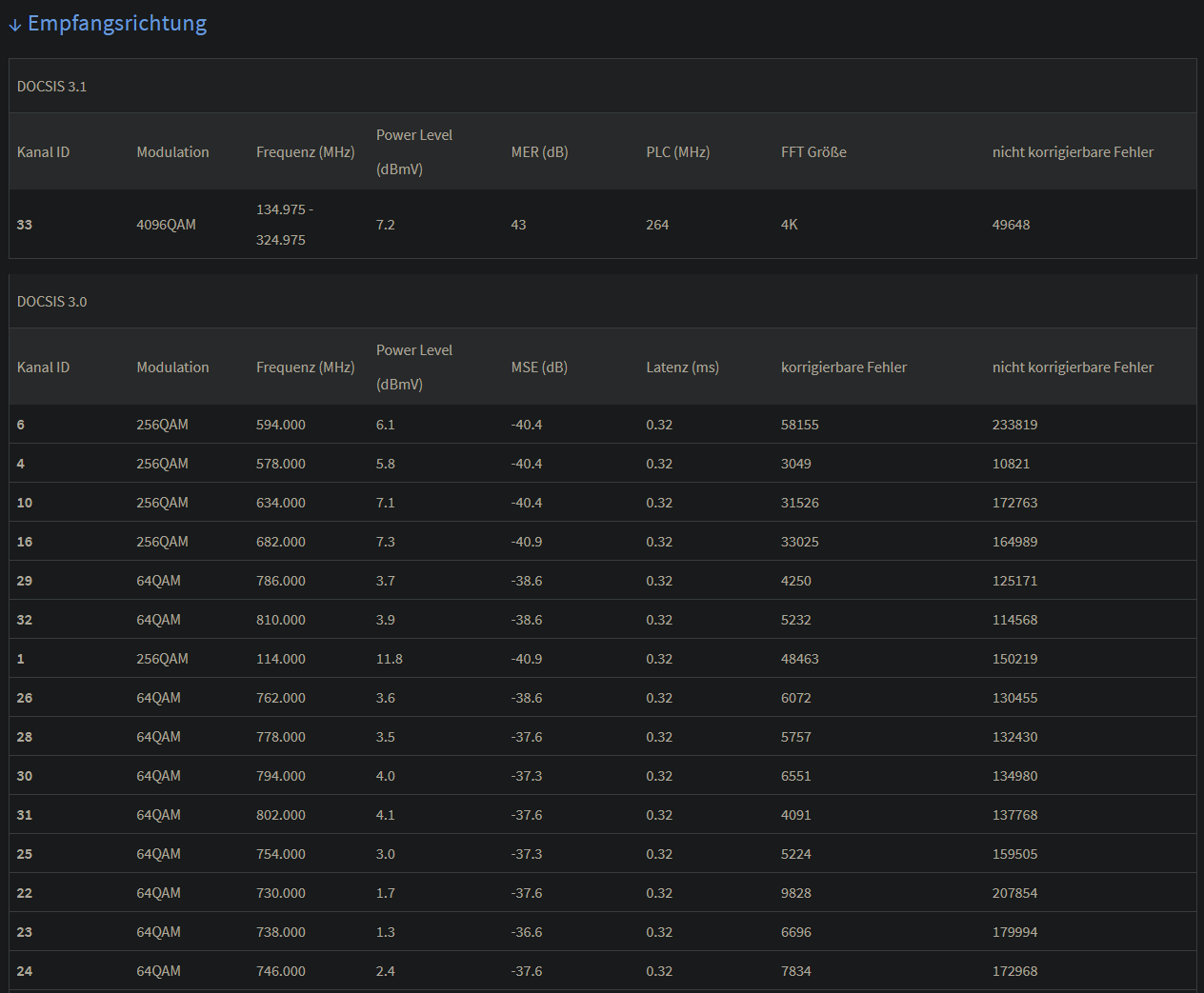Select correctable errors value 58155
The width and height of the screenshot is (1204, 993).
799,425
